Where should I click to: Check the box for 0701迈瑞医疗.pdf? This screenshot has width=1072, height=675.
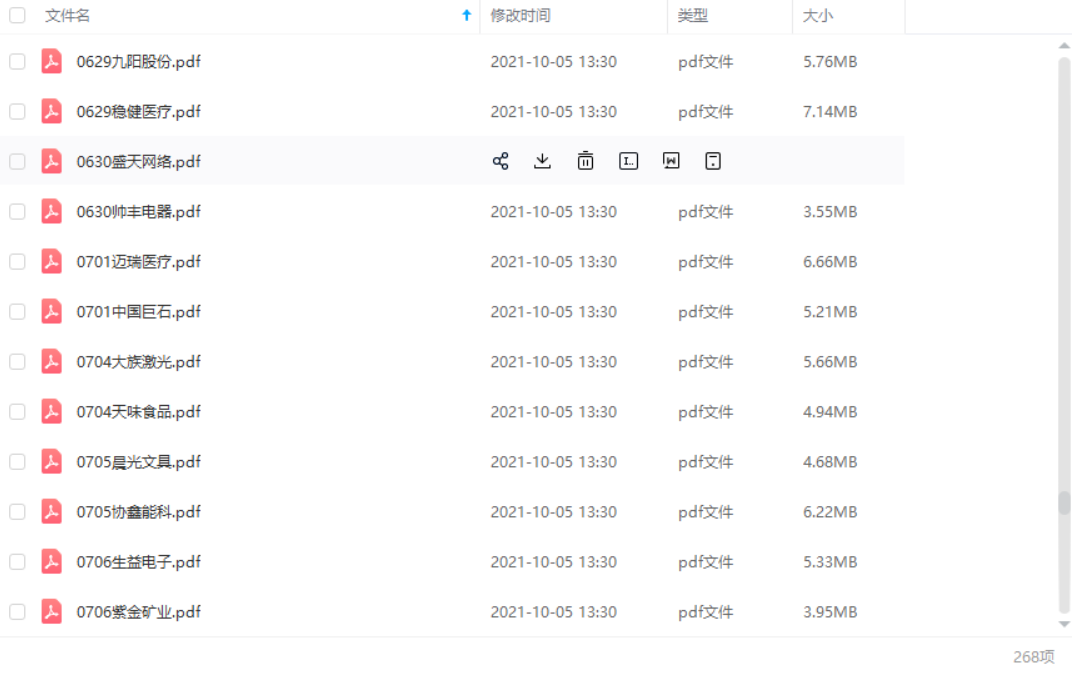(18, 262)
